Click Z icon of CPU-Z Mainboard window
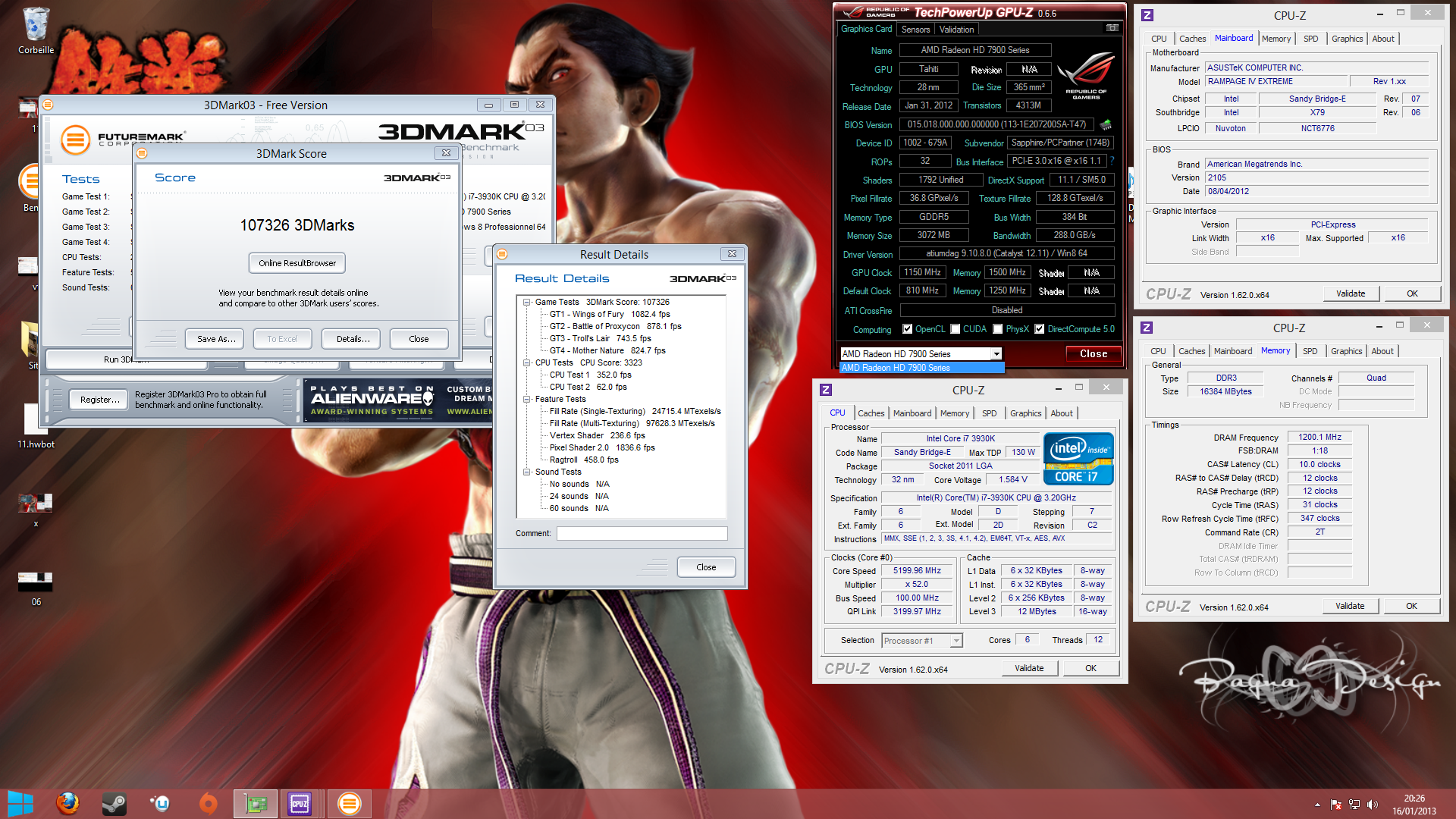The height and width of the screenshot is (819, 1456). pyautogui.click(x=1147, y=15)
